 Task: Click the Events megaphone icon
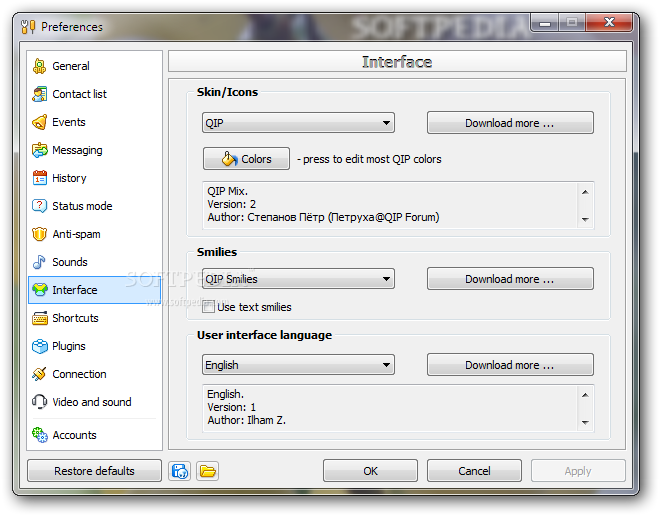click(40, 122)
